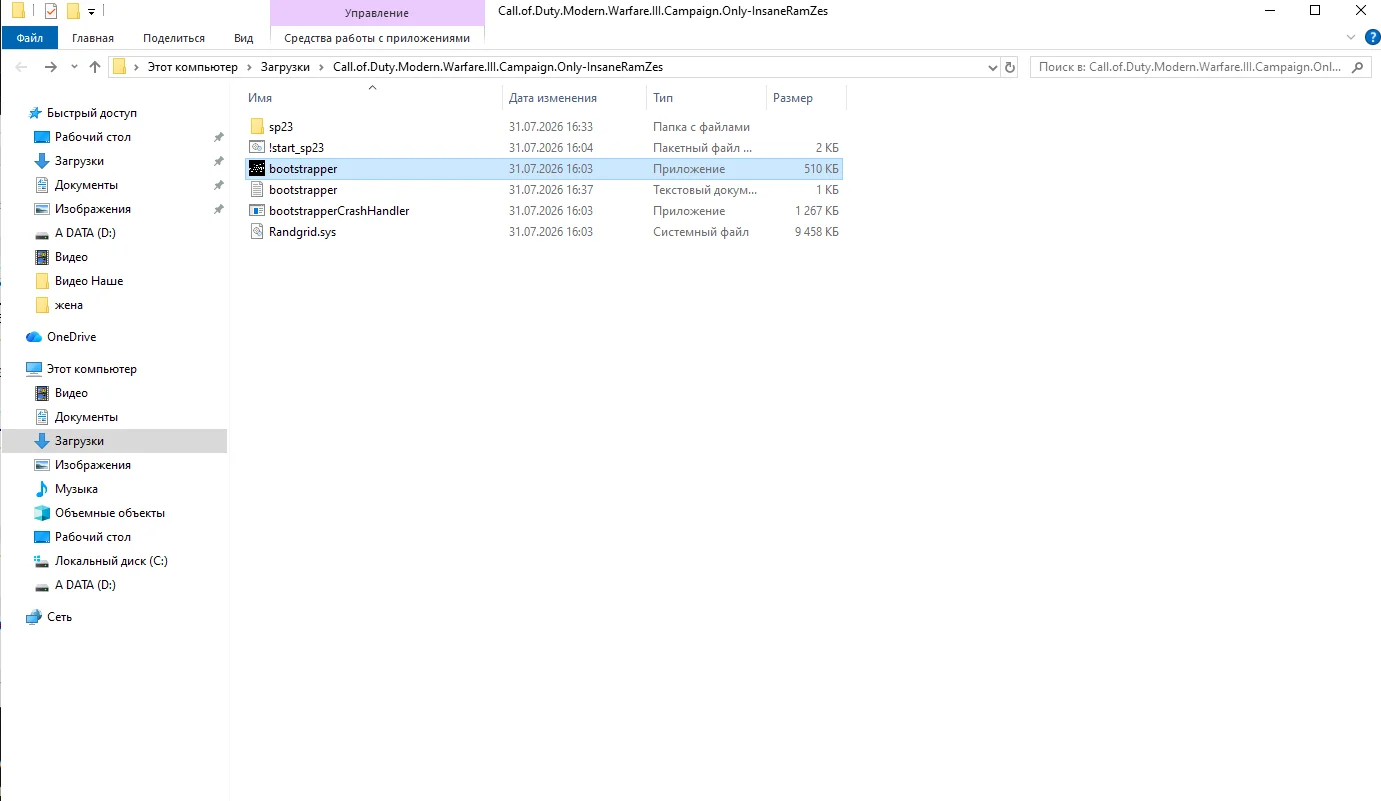Expand the breadcrumb chevron before Этот компьютер
This screenshot has width=1381, height=801.
tap(137, 67)
